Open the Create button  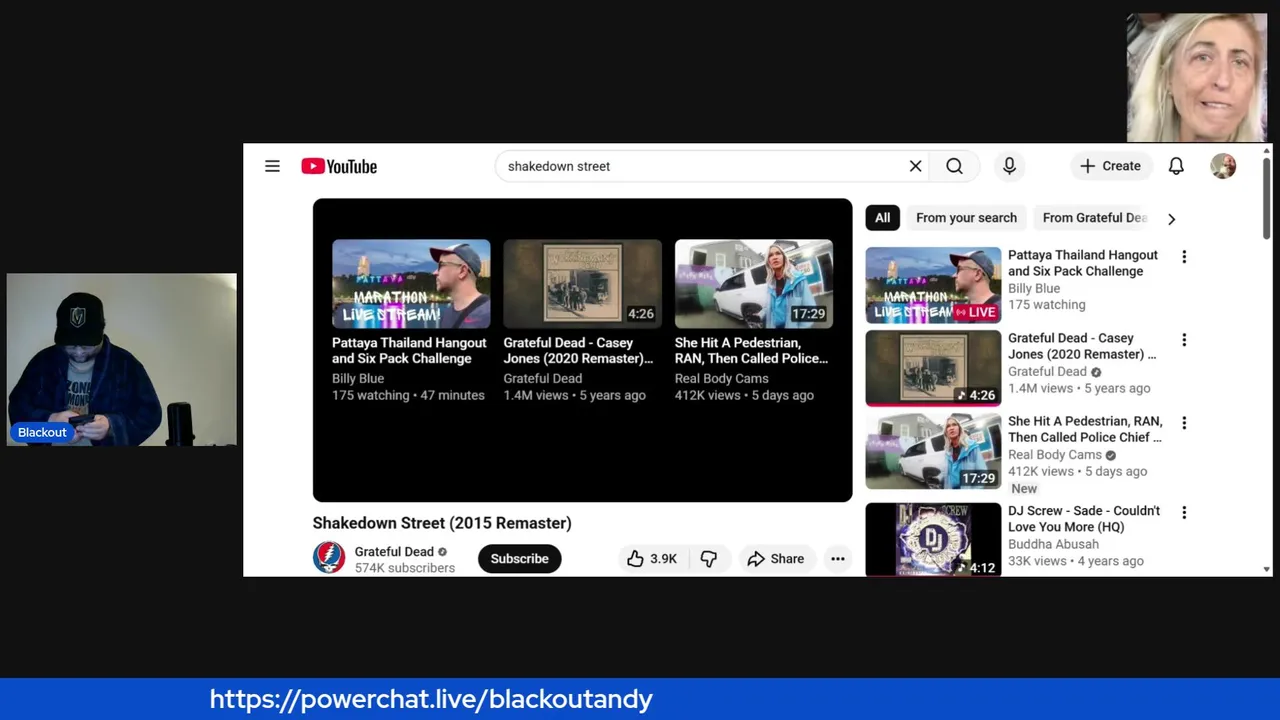tap(1110, 166)
